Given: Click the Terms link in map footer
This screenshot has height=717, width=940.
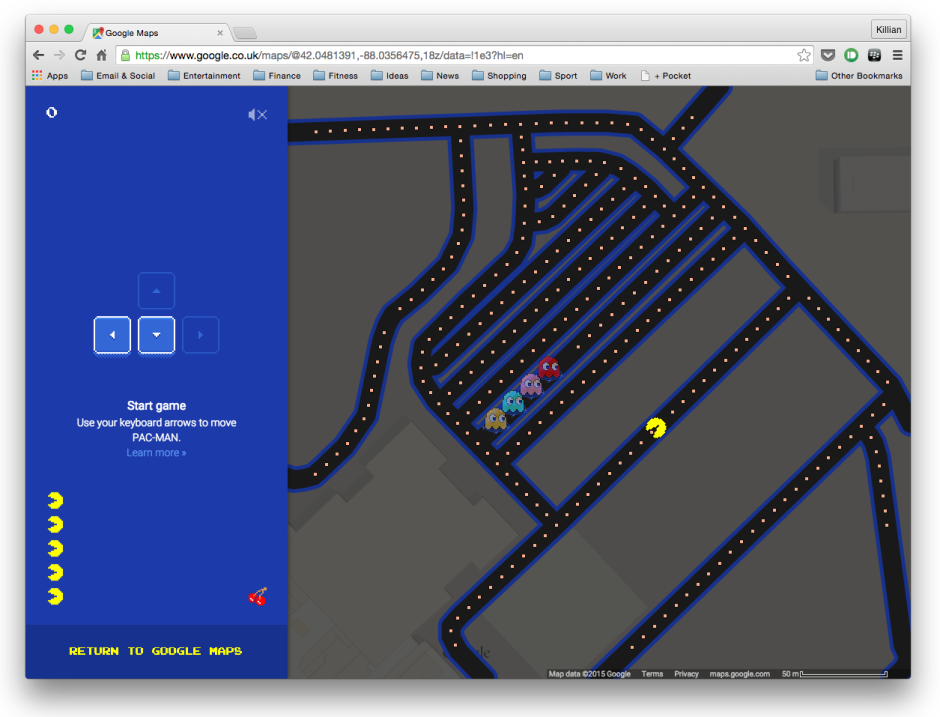Looking at the screenshot, I should pos(652,674).
